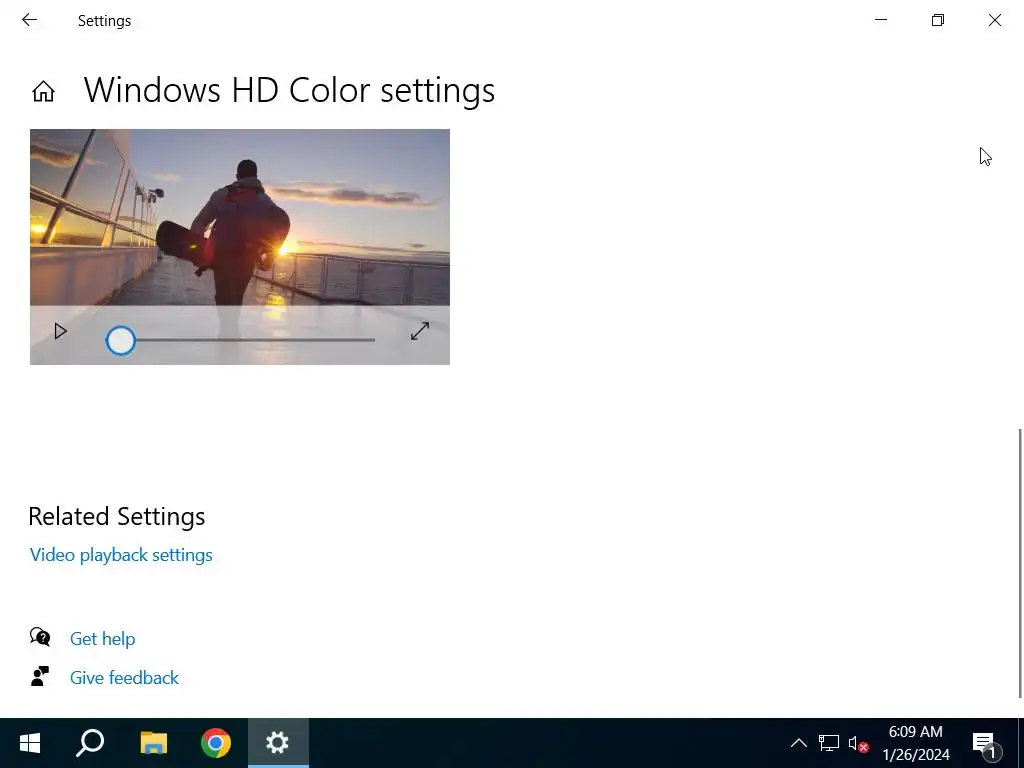Open taskbar Search magnifier
The width and height of the screenshot is (1024, 768).
pyautogui.click(x=90, y=743)
